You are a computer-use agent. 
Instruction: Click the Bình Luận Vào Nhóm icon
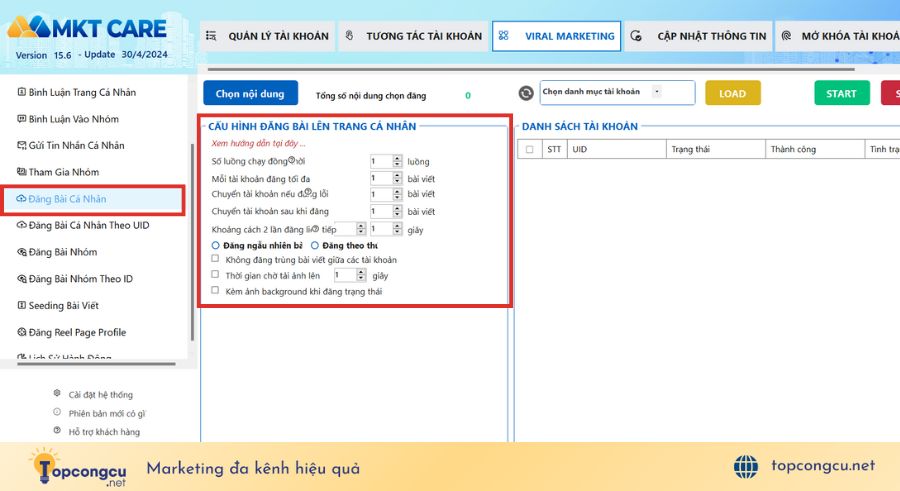click(x=21, y=119)
